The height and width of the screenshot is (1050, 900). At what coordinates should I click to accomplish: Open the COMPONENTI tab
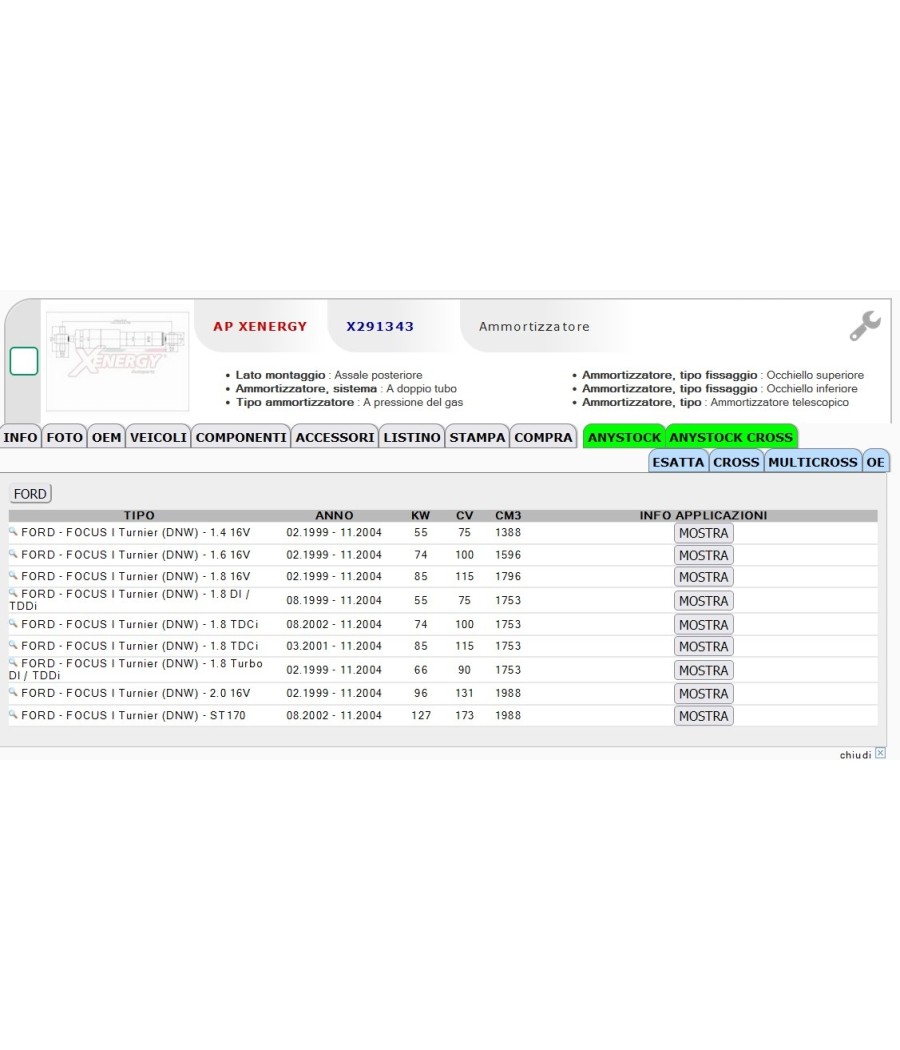click(241, 437)
